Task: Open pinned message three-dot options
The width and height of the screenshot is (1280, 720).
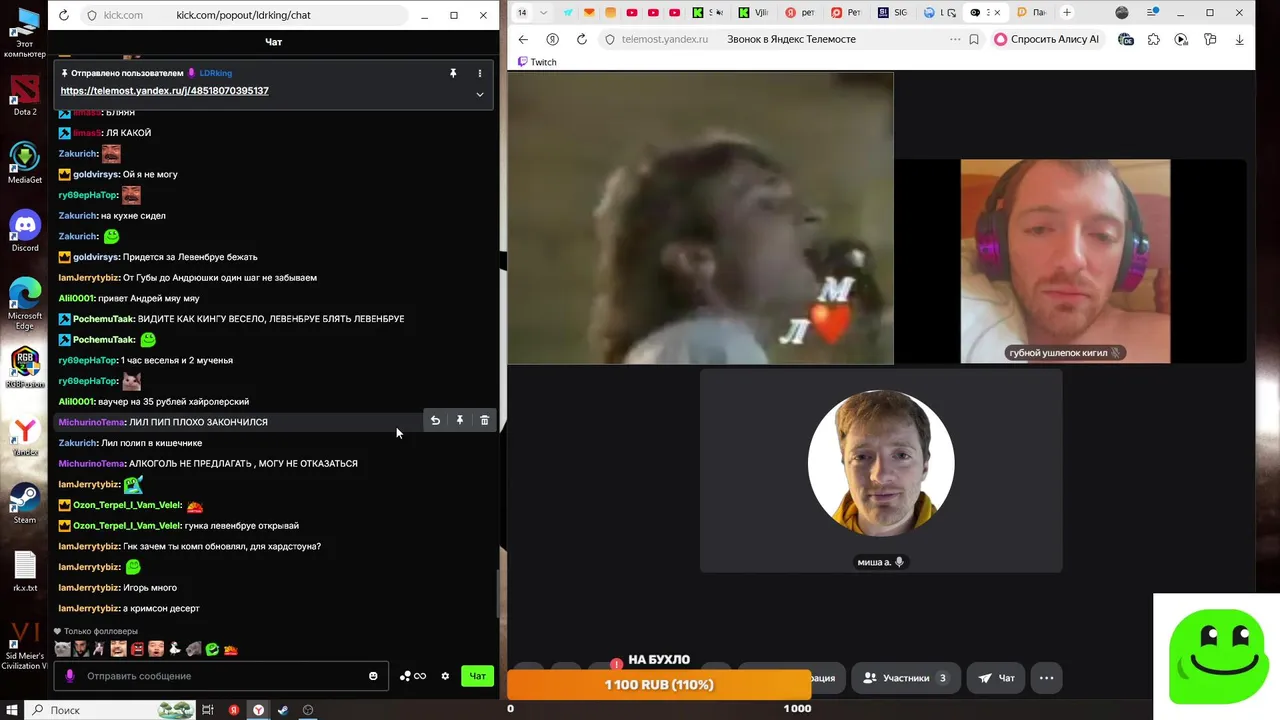Action: tap(480, 73)
